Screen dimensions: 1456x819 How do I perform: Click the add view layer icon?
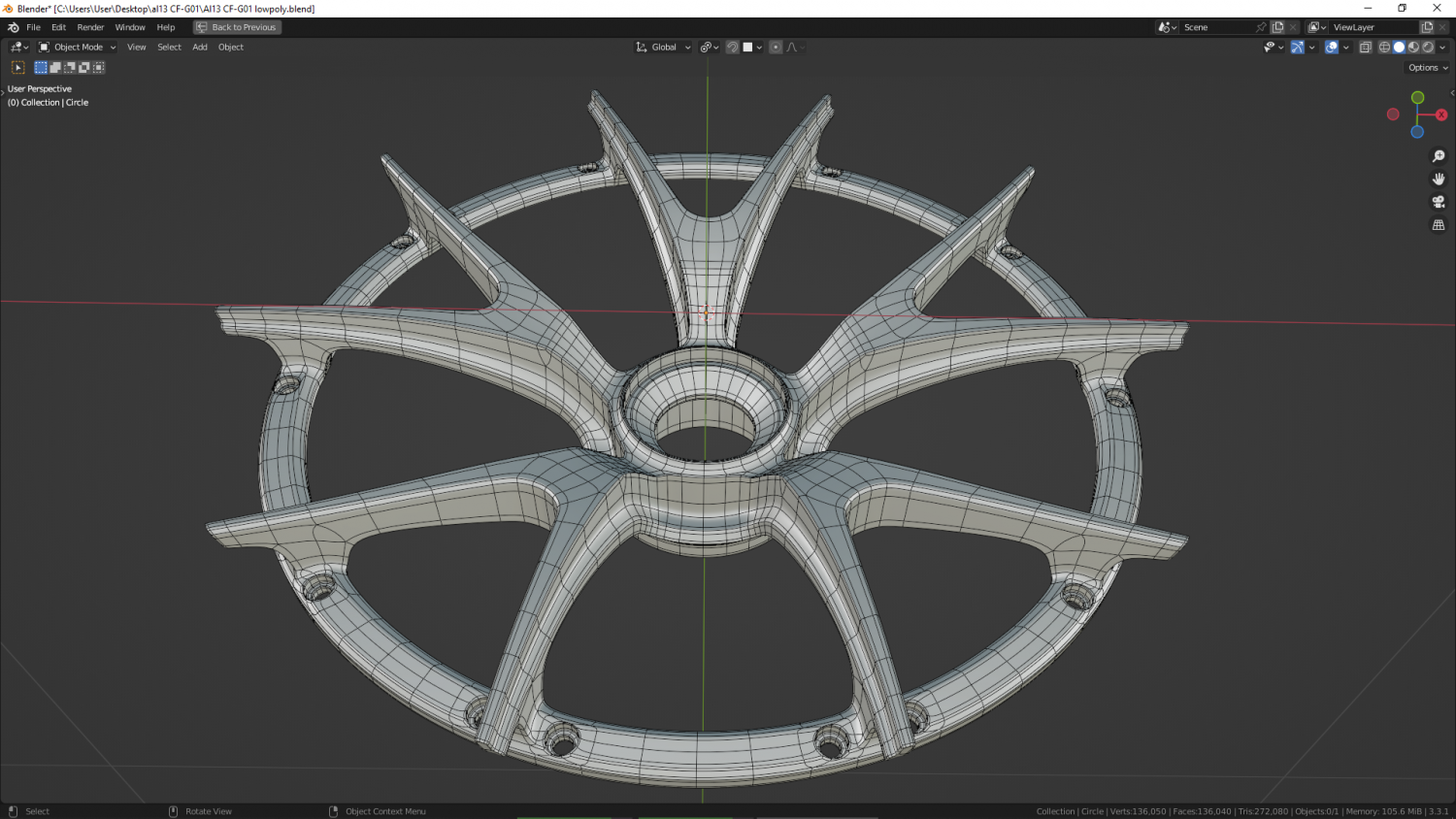(x=1427, y=27)
